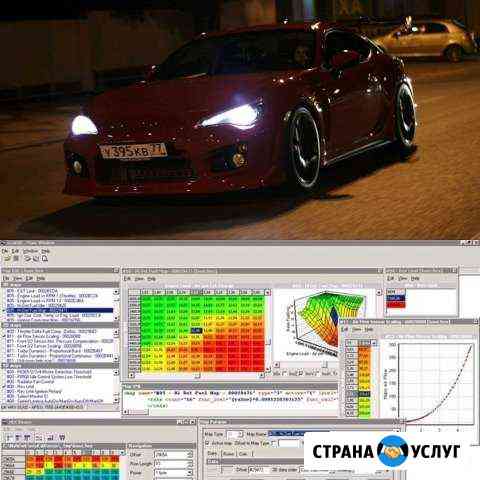The image size is (480, 480).
Task: Select the Radiator Fan Control row
Action: [x=30, y=381]
